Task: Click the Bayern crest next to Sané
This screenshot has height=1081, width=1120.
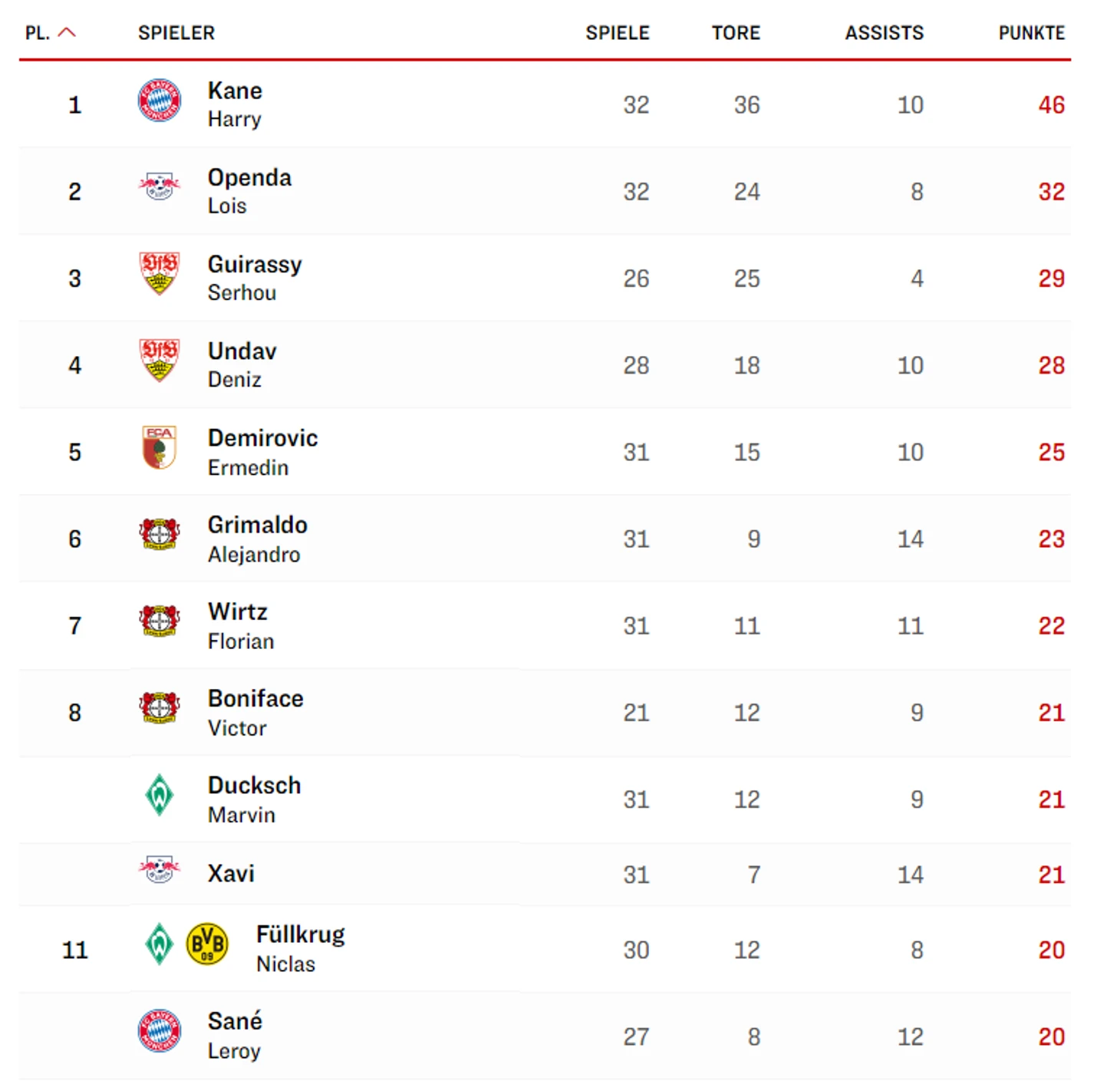Action: coord(160,1031)
